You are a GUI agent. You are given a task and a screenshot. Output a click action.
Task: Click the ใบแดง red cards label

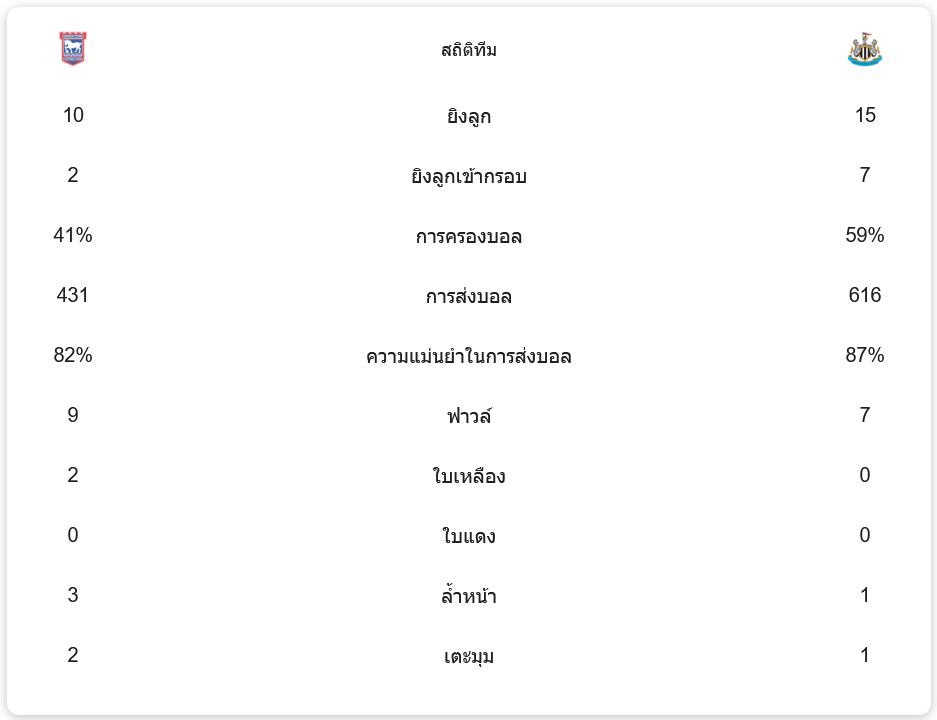[468, 537]
